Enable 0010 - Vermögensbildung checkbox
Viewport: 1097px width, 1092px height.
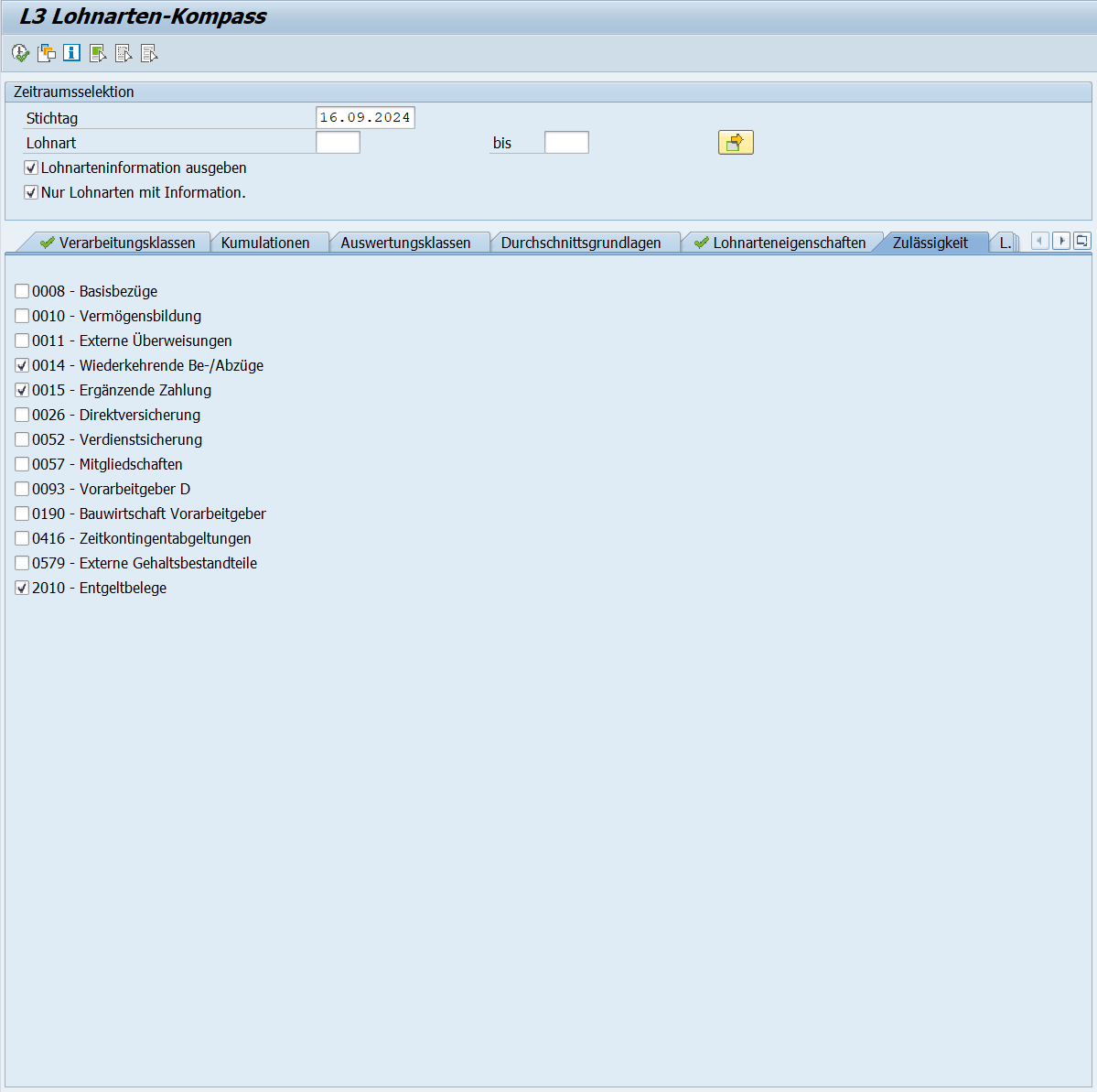(x=22, y=317)
